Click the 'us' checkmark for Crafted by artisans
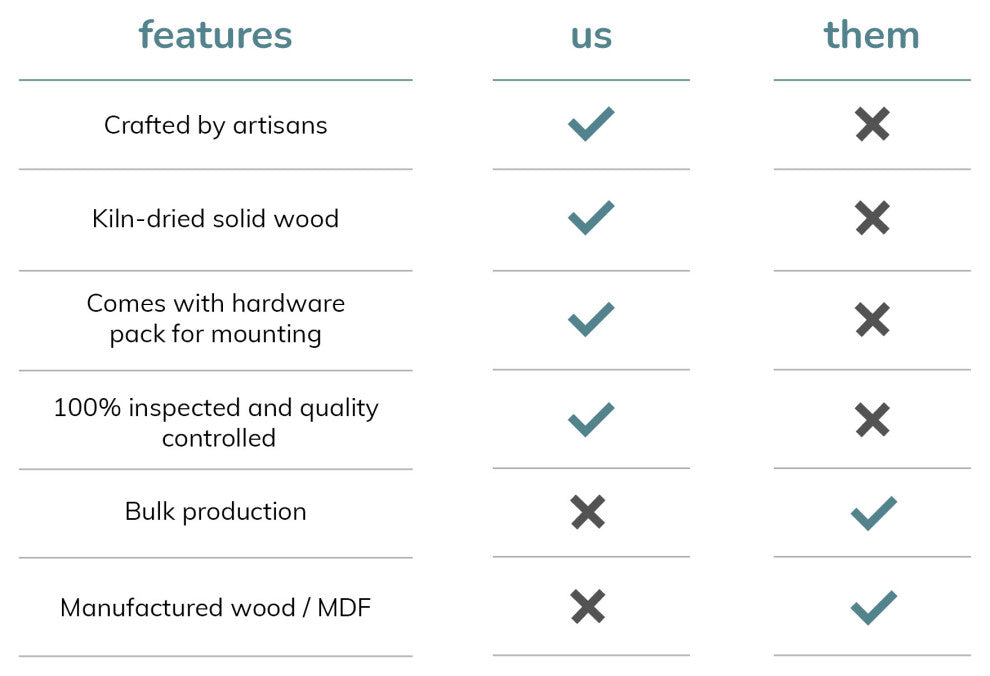 [x=591, y=124]
